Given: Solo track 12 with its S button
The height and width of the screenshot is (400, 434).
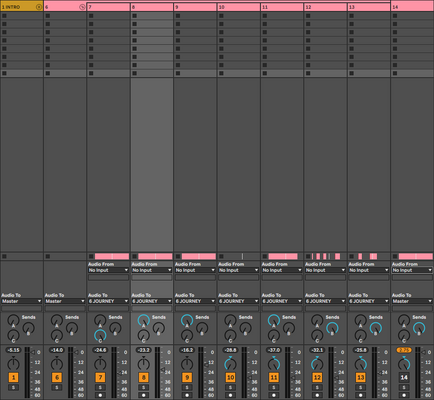Looking at the screenshot, I should (317, 387).
